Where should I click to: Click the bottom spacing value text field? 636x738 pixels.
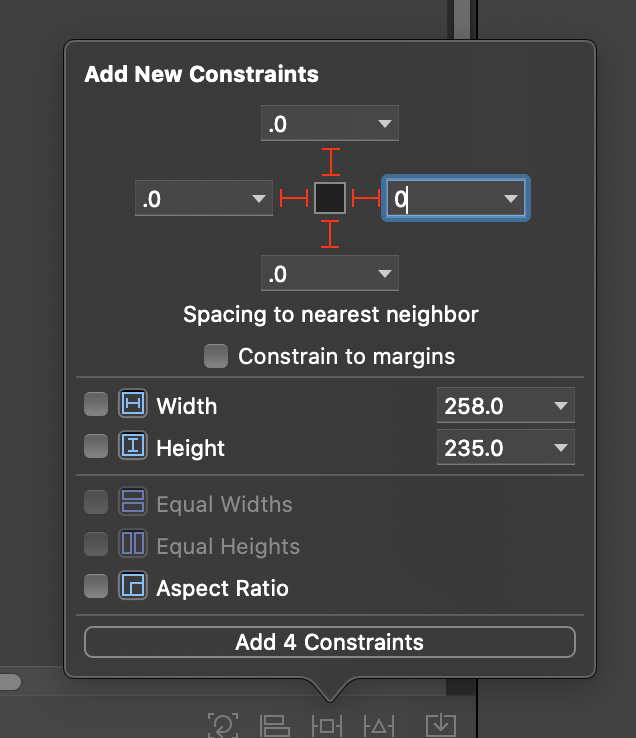[315, 273]
